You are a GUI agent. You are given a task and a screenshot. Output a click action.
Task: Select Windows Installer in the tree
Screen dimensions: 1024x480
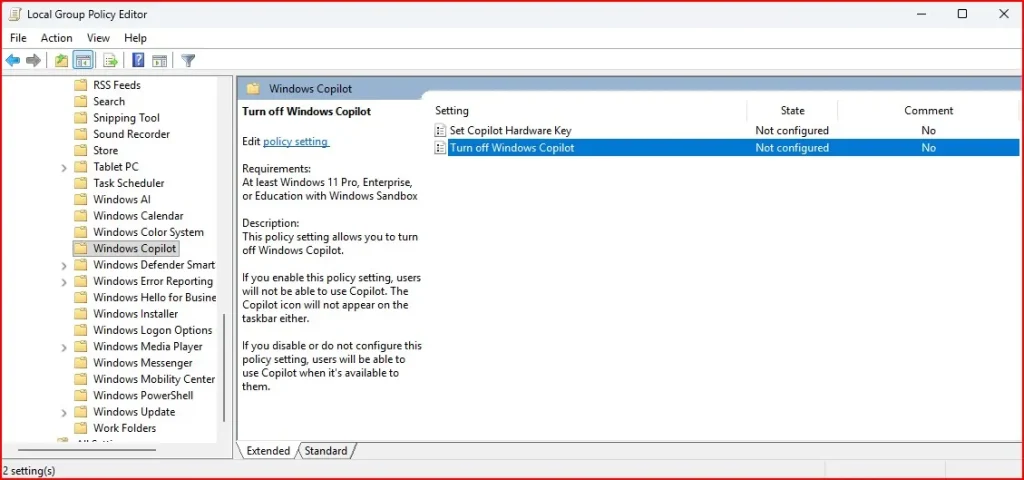[x=135, y=313]
